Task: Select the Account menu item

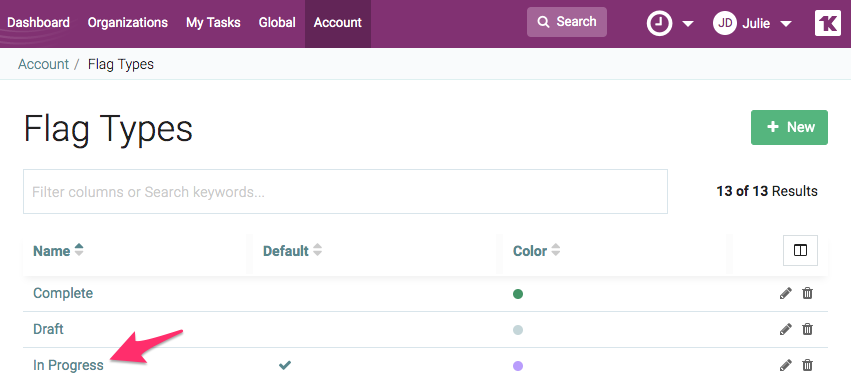Action: (338, 23)
